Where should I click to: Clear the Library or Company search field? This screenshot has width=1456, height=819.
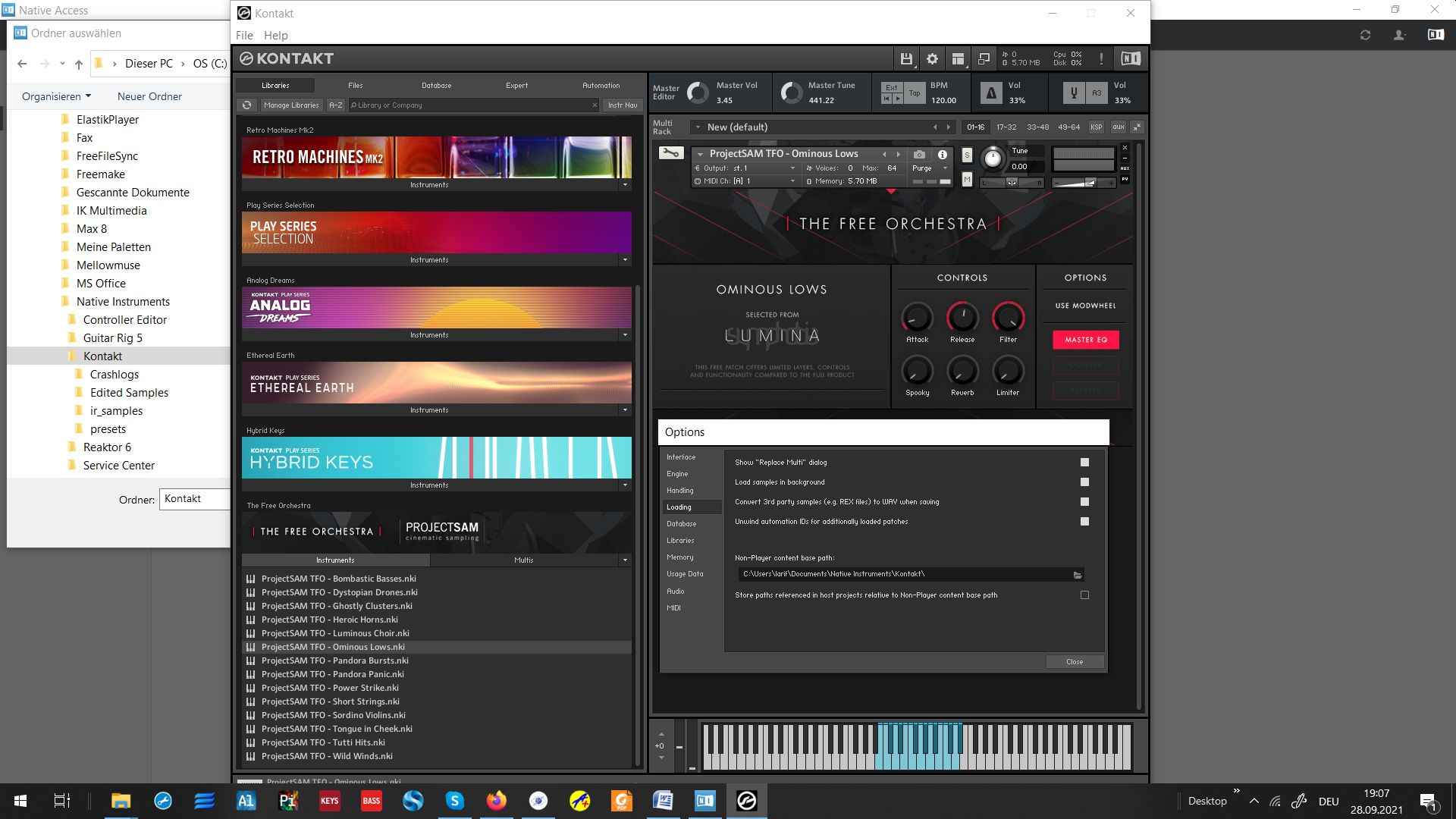pyautogui.click(x=595, y=105)
